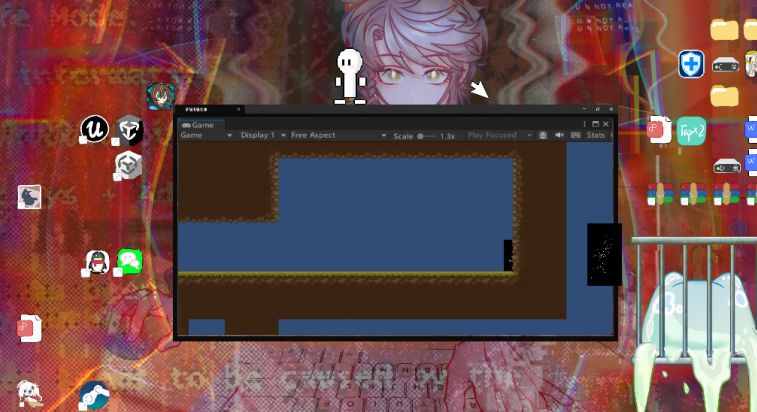Open the D drive icon above archives
This screenshot has width=757, height=412.
[727, 166]
